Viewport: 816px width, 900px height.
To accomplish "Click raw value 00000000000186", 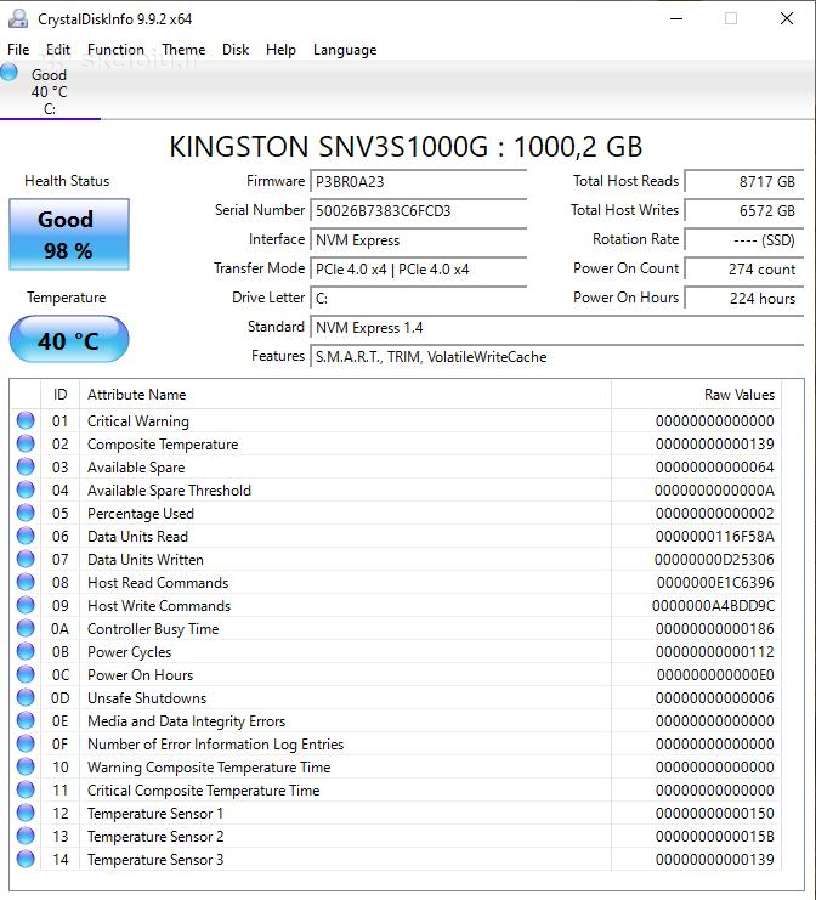I will pyautogui.click(x=715, y=629).
